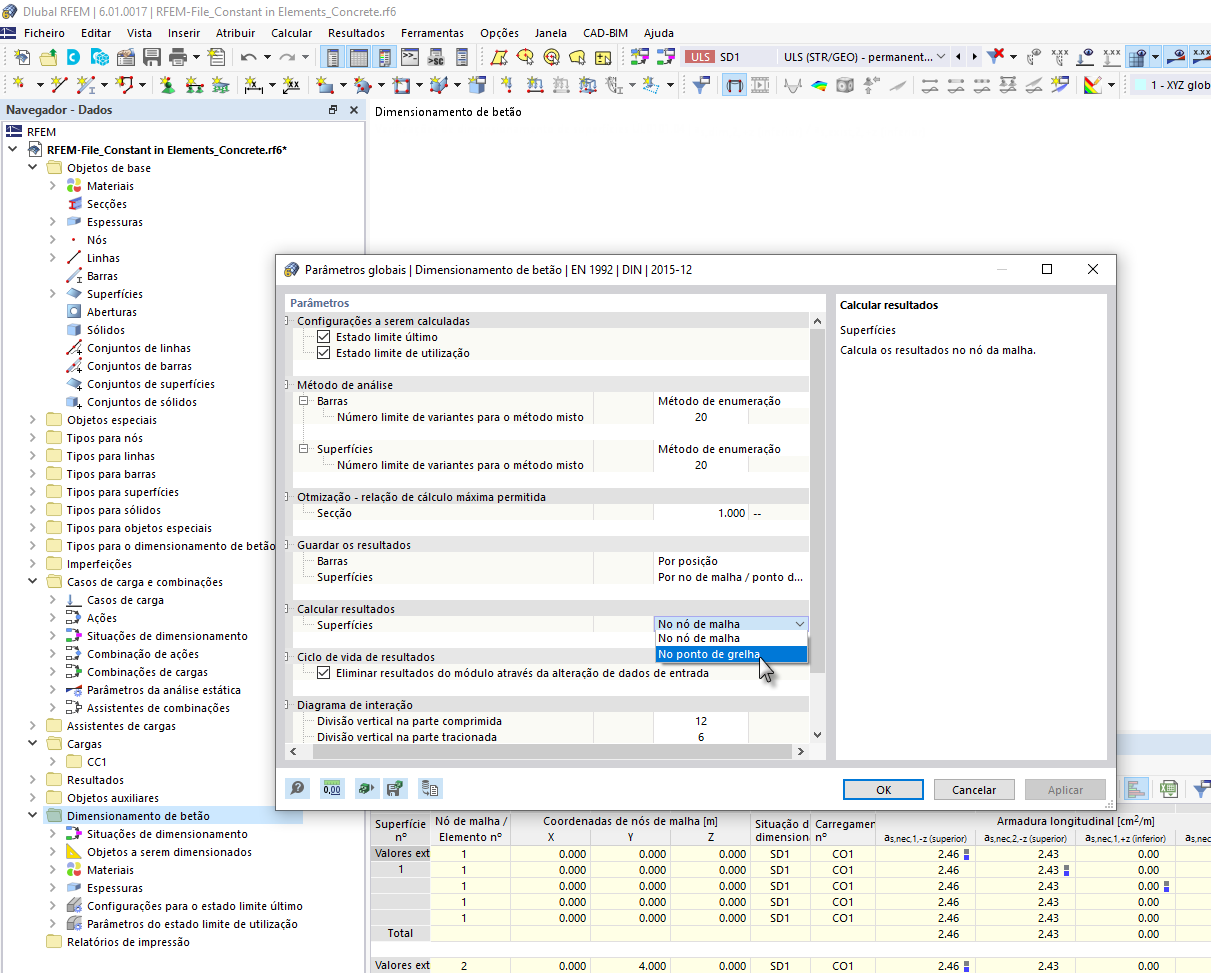Open the Superfícies calculation combo box

click(x=731, y=624)
